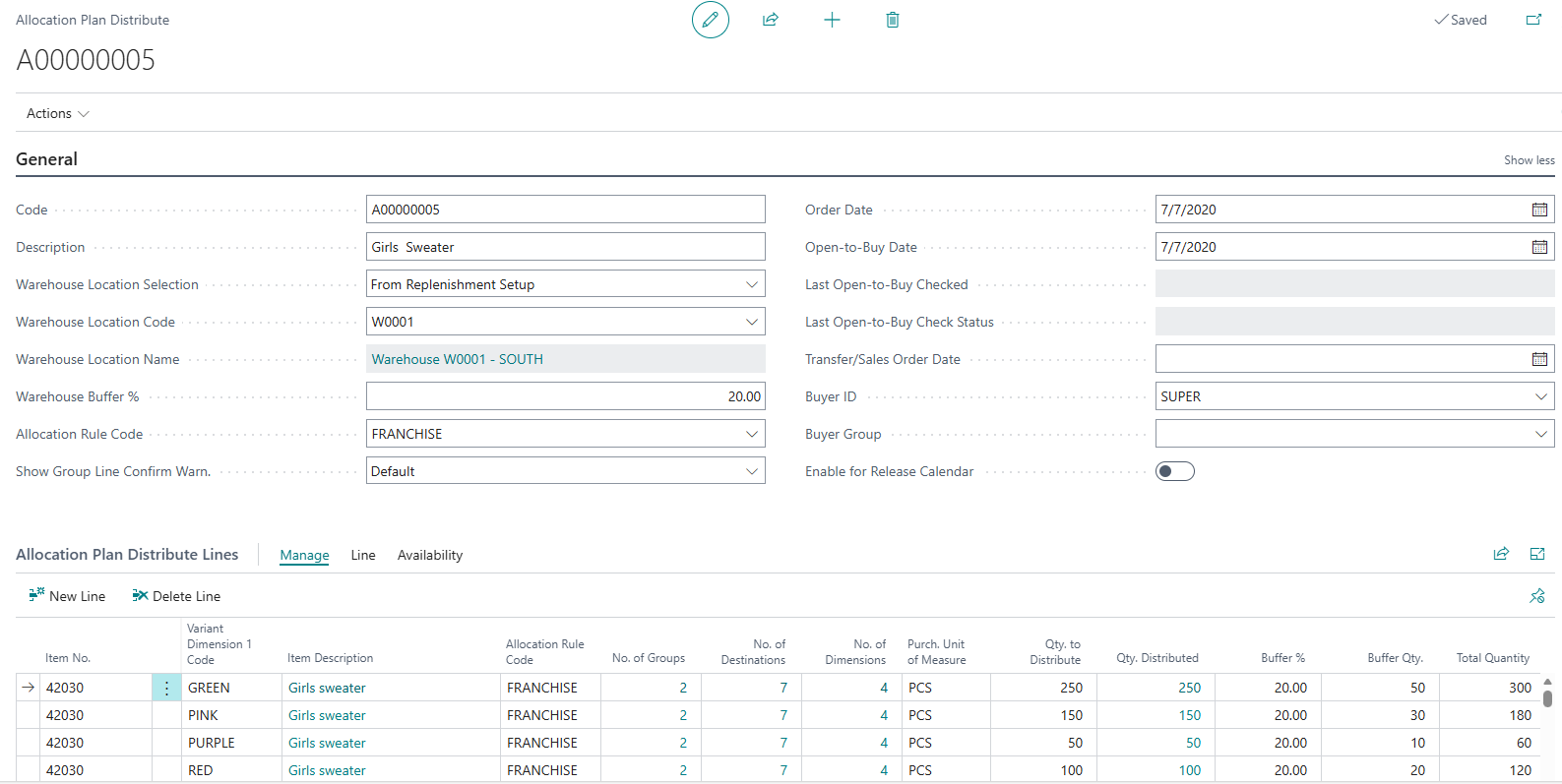Open Order Date calendar picker
Screen dimensions: 1562x784
click(x=1539, y=210)
